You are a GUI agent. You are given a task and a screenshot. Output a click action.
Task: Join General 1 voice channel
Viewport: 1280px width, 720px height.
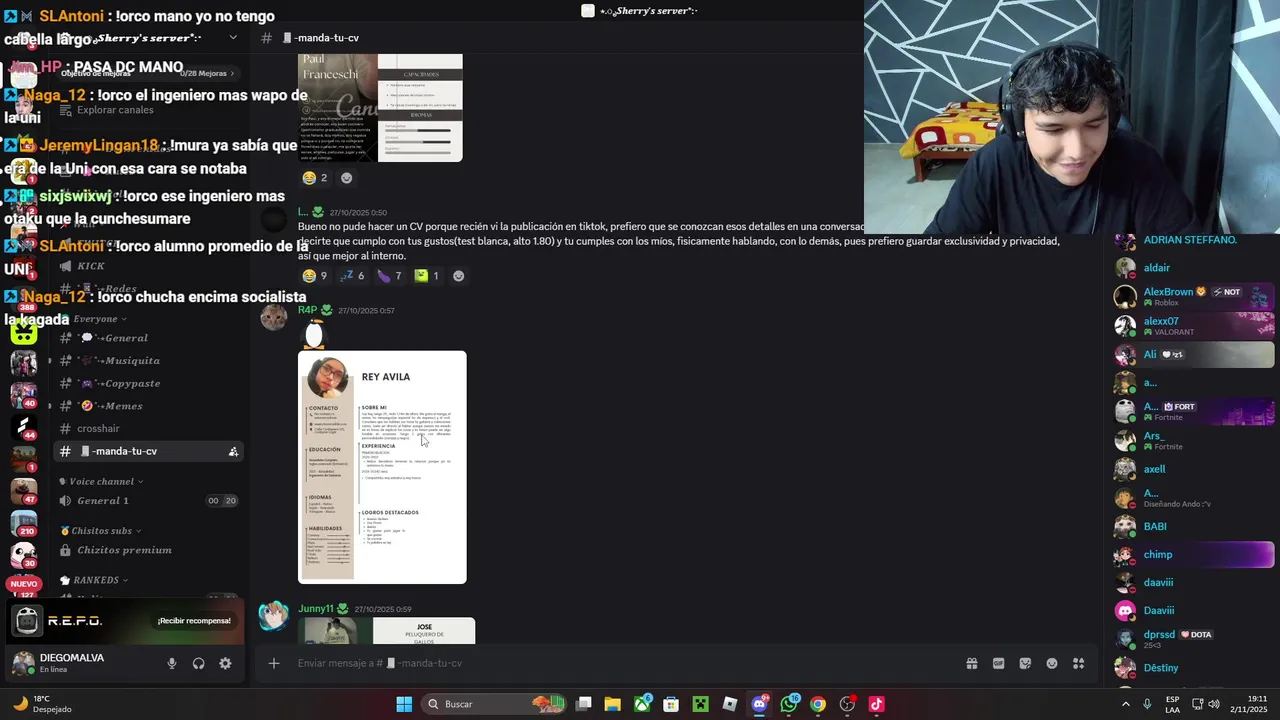coord(148,501)
